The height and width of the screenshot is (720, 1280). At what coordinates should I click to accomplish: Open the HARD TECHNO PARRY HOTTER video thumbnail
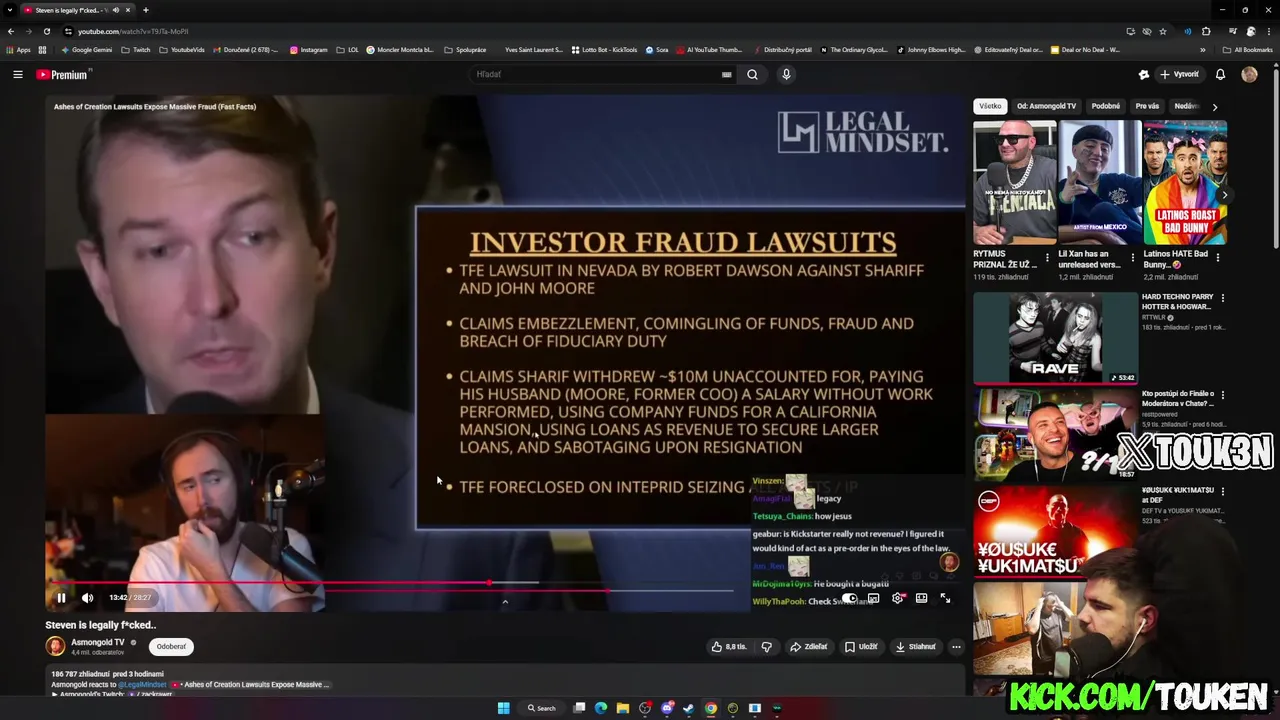click(x=1055, y=338)
